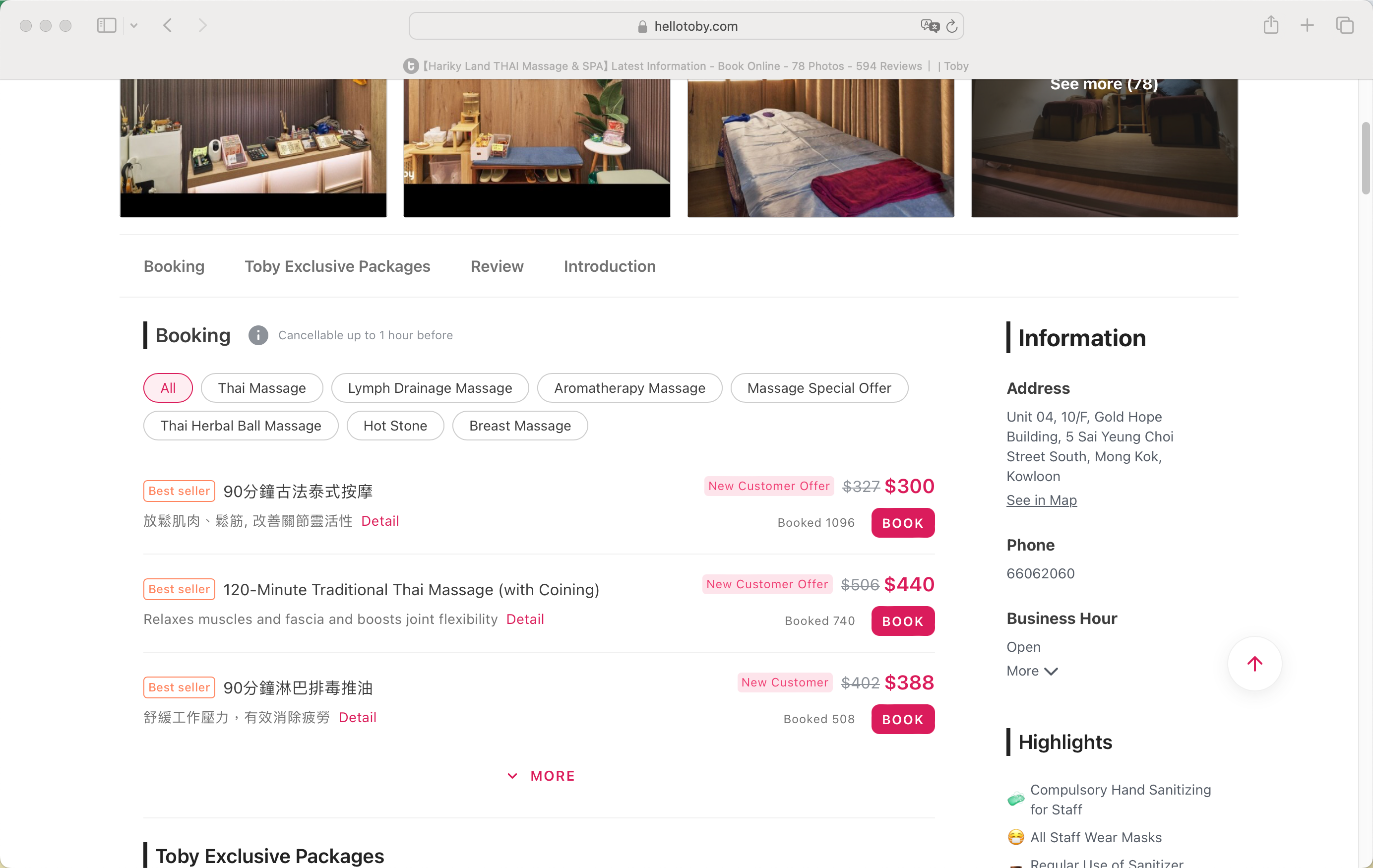Open See in Map link
1373x868 pixels.
[1041, 500]
